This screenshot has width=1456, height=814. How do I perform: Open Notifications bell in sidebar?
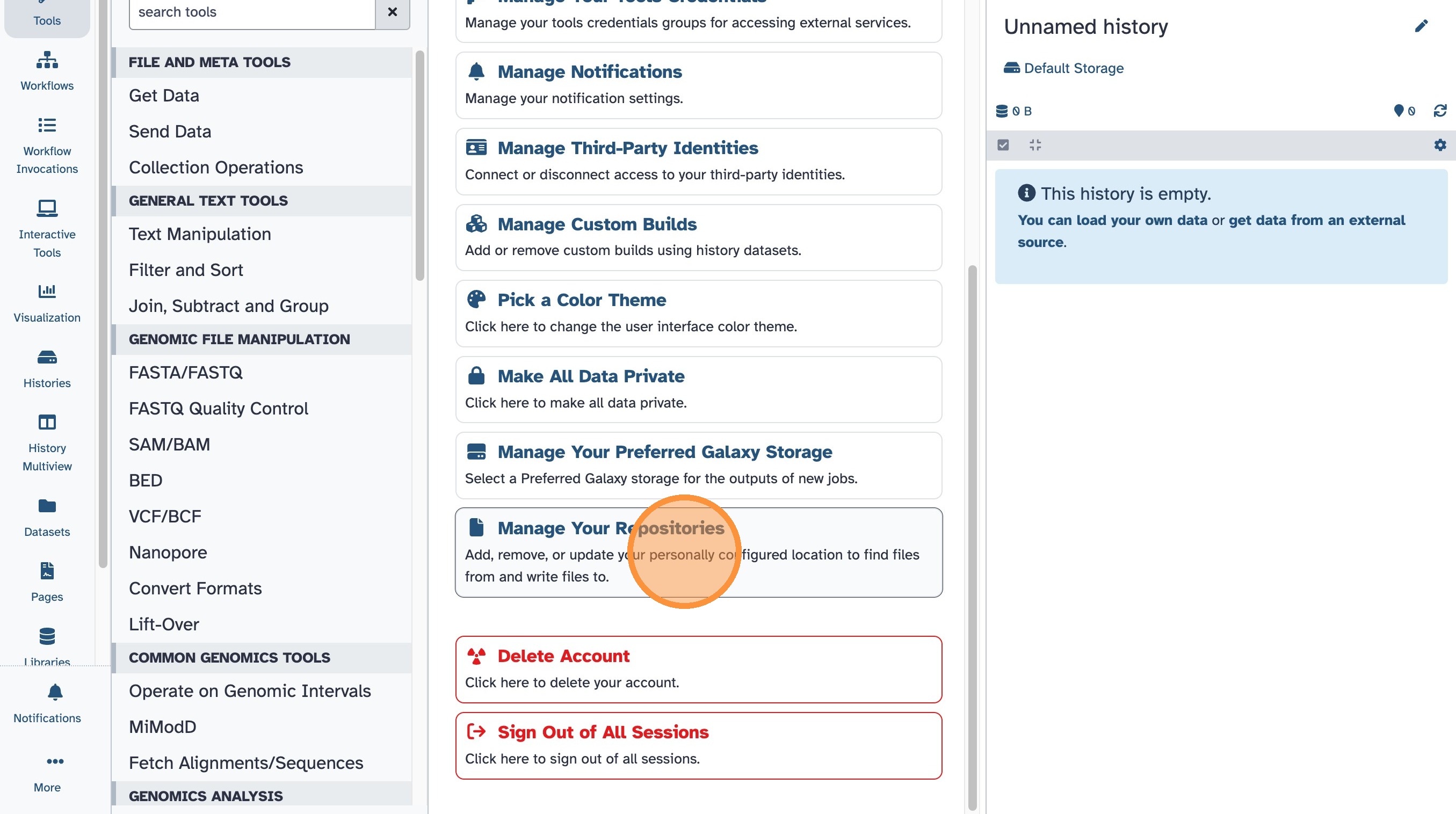click(54, 692)
